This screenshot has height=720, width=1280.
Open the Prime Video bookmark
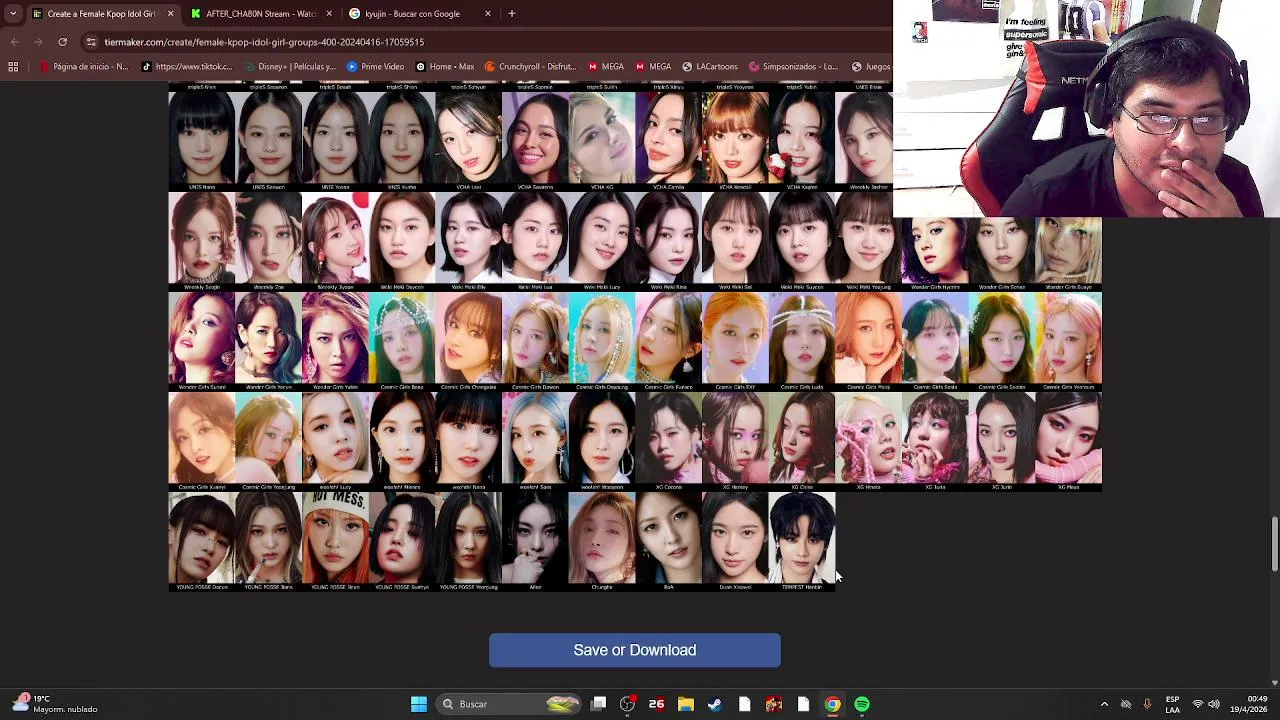click(375, 67)
